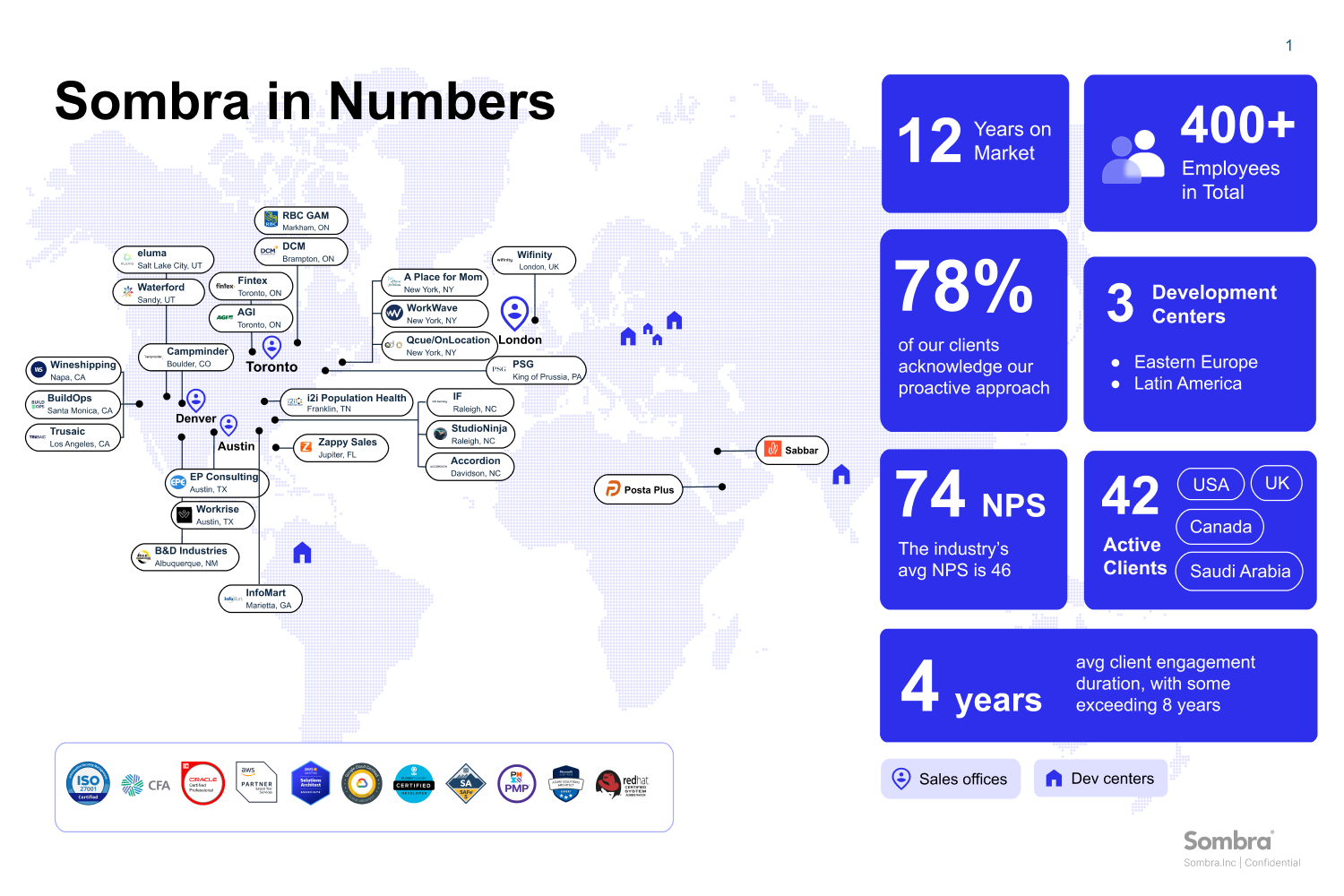Select the AWS Partner badge
Image resolution: width=1344 pixels, height=896 pixels.
256,784
